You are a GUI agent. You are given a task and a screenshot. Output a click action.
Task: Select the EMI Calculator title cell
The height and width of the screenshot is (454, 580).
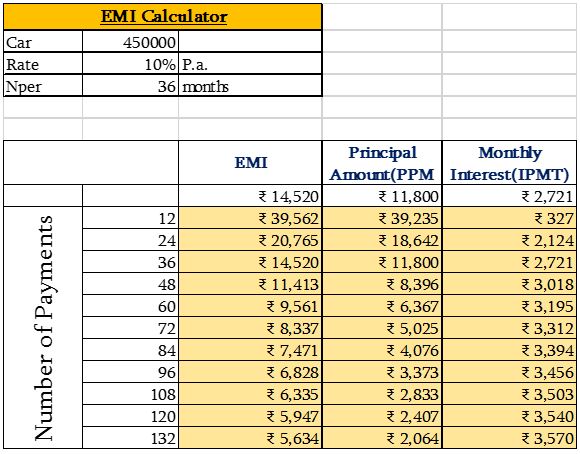point(163,17)
